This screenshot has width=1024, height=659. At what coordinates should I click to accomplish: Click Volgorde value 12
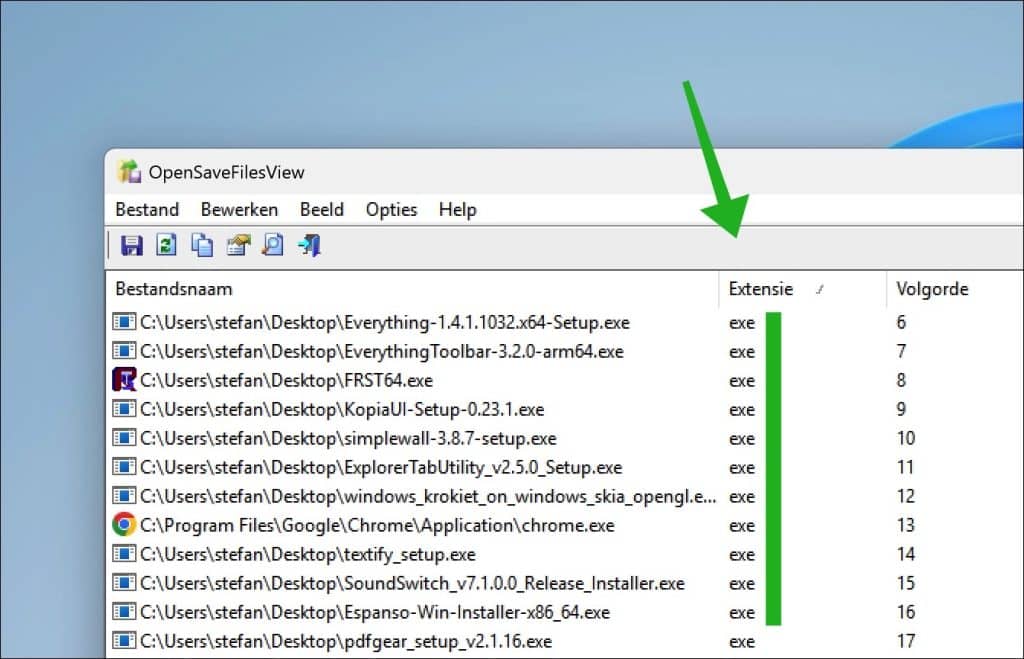click(906, 496)
